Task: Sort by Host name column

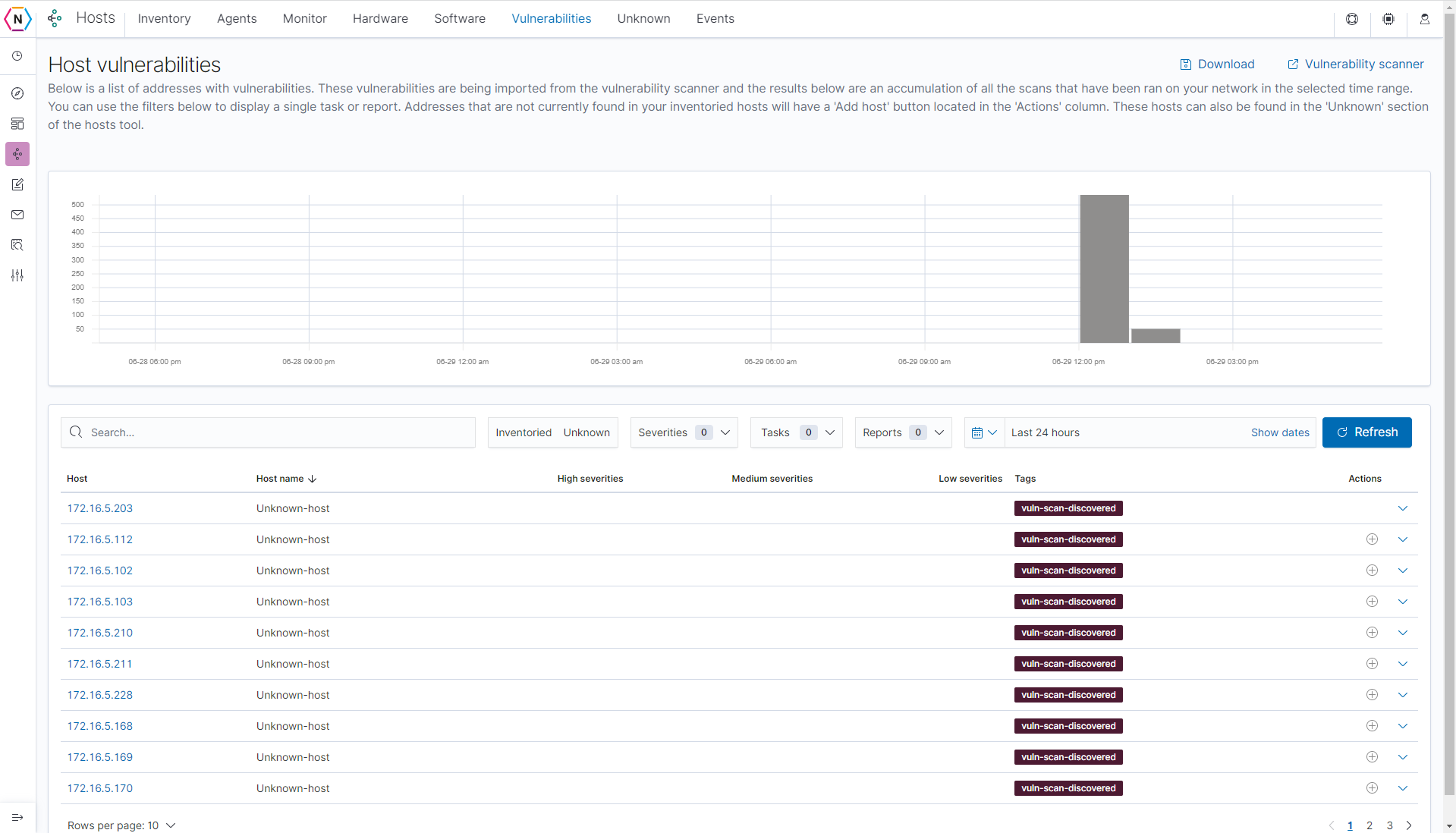Action: 286,479
